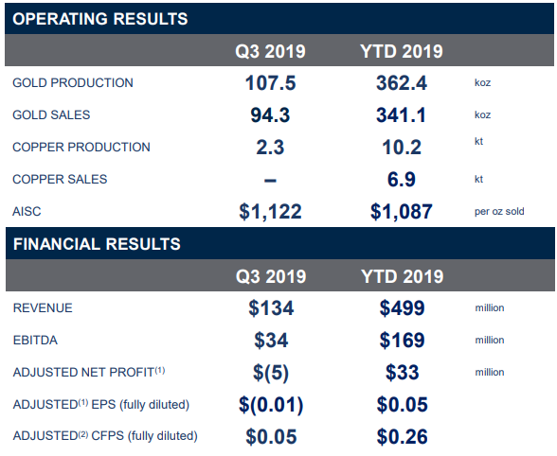Select the $169 EBITDA value
Viewport: 557px width, 456px height.
click(x=402, y=340)
